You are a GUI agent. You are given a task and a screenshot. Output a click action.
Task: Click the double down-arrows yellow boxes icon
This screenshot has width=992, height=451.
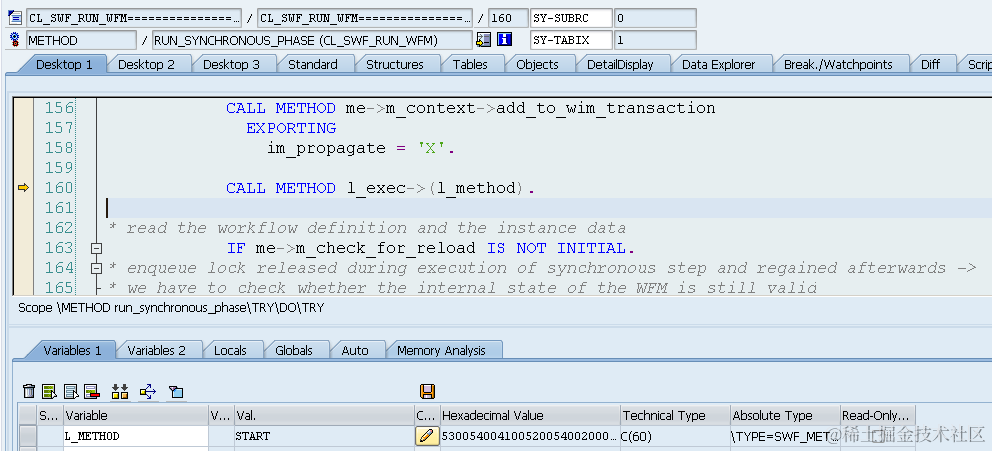click(120, 392)
